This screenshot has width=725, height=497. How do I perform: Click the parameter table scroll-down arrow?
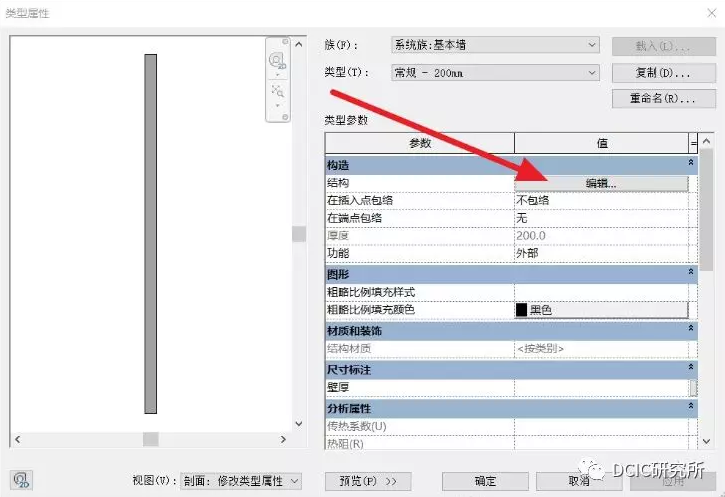707,442
